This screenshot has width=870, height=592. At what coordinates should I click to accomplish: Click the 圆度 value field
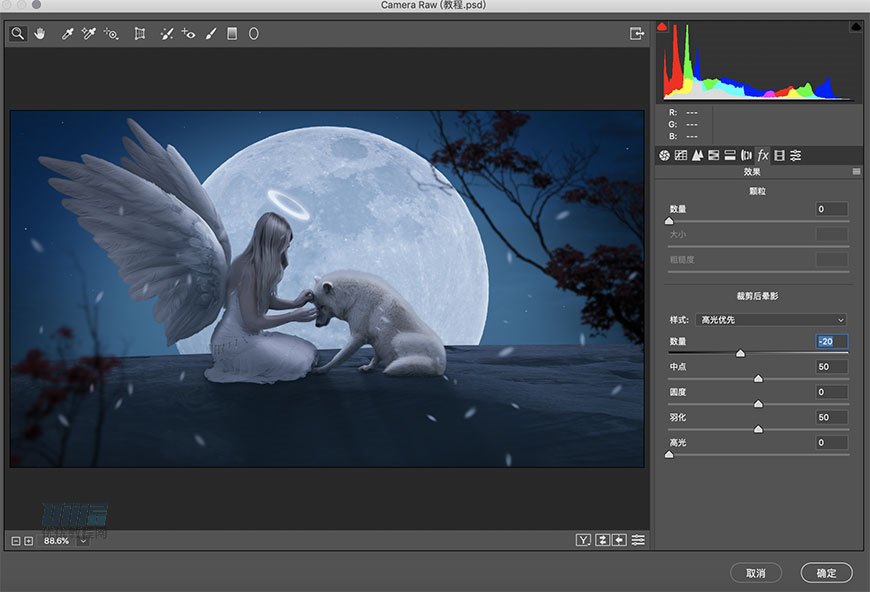click(x=831, y=392)
